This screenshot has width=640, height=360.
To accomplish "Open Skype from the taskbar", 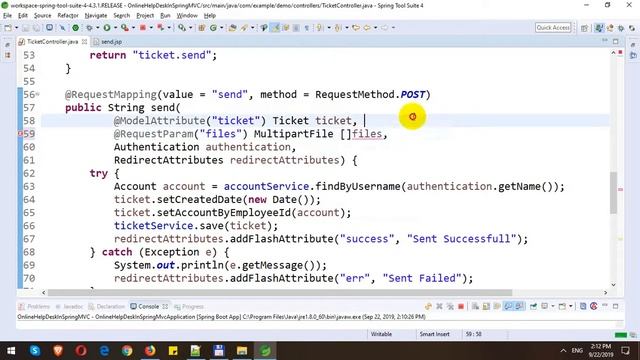I will coord(35,351).
